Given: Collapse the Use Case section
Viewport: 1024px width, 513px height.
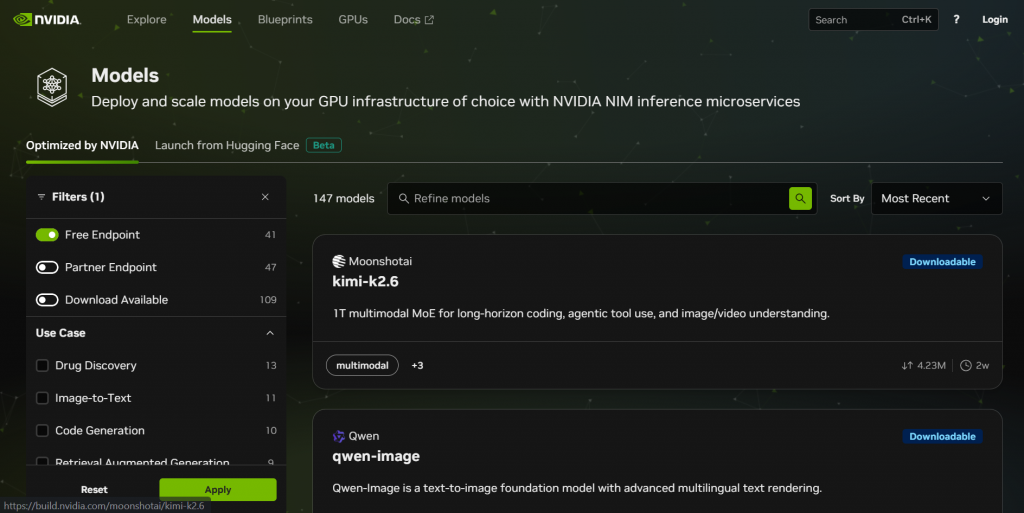Looking at the screenshot, I should pyautogui.click(x=270, y=333).
